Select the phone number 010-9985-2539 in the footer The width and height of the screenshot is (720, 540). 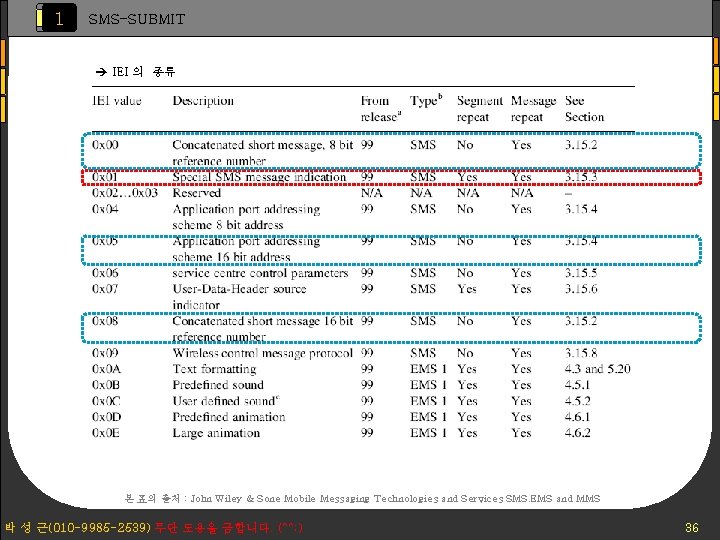(99, 527)
